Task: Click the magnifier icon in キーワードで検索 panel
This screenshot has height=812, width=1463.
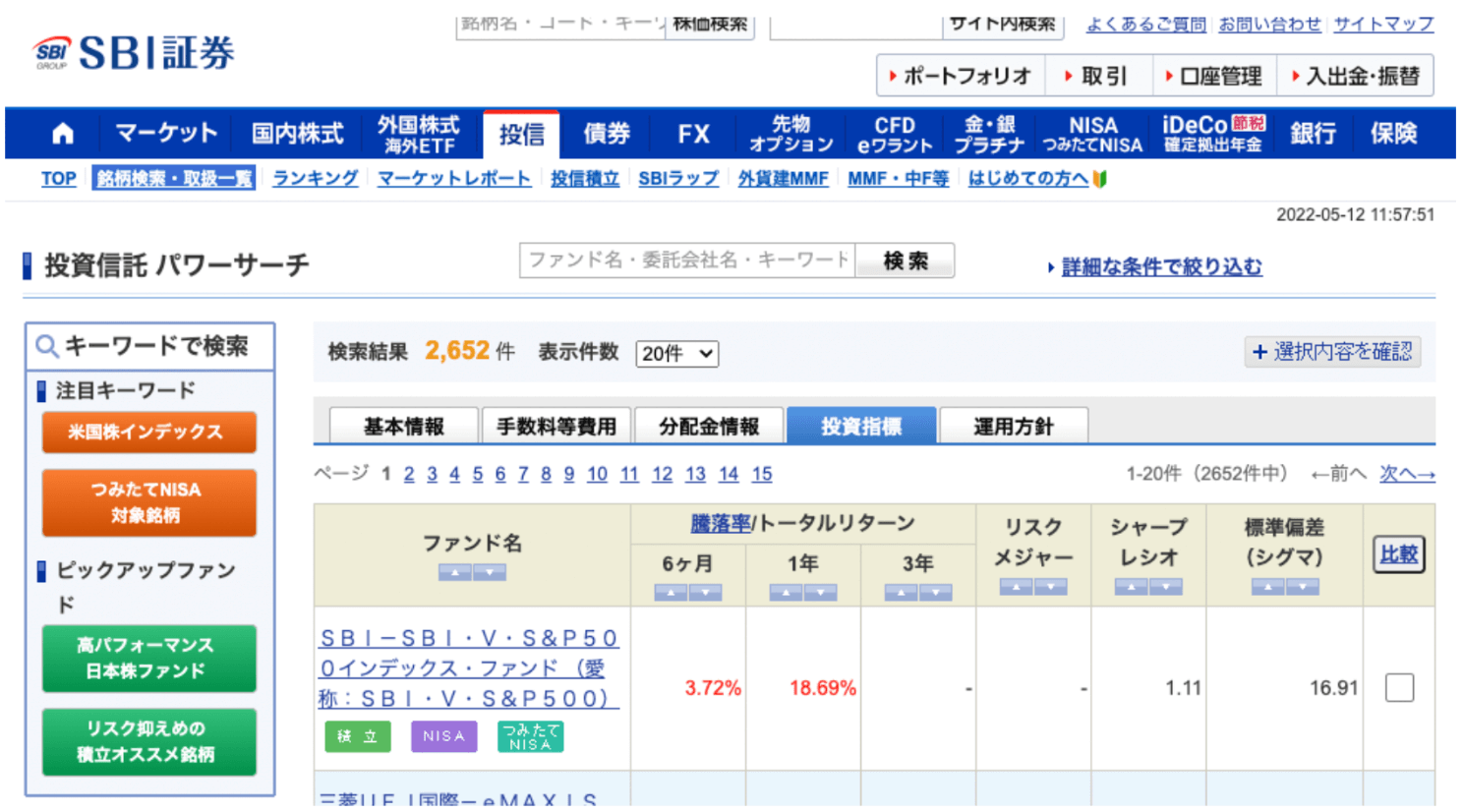Action: tap(48, 345)
